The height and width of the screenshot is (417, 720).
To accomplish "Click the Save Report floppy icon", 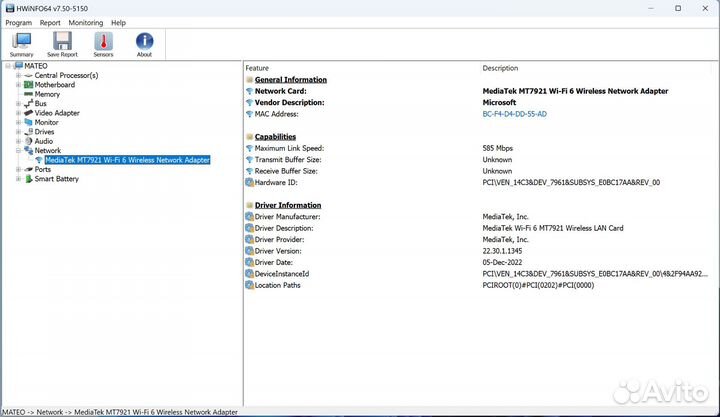I will 62,43.
